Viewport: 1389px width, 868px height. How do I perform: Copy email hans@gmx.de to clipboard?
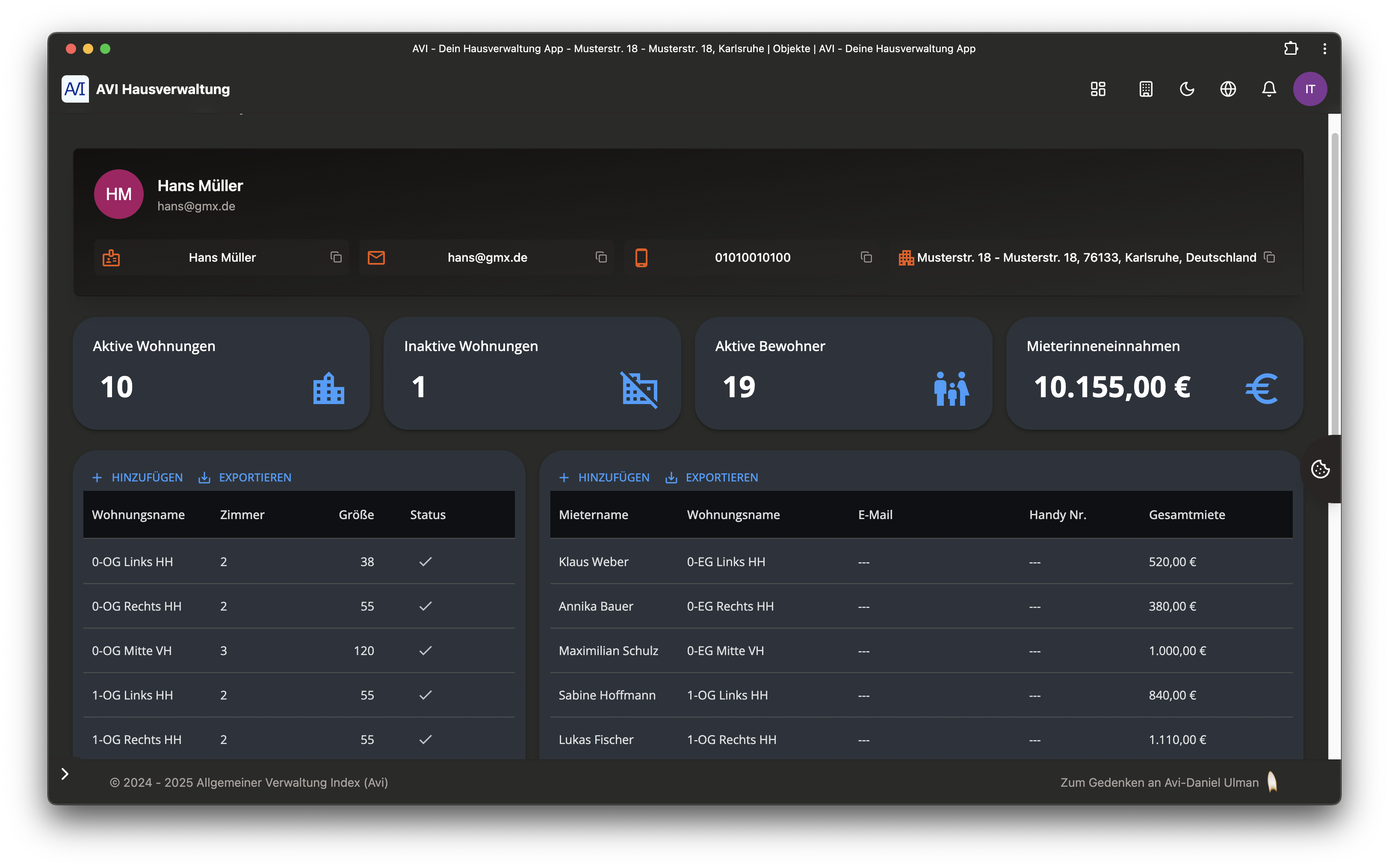pyautogui.click(x=601, y=257)
